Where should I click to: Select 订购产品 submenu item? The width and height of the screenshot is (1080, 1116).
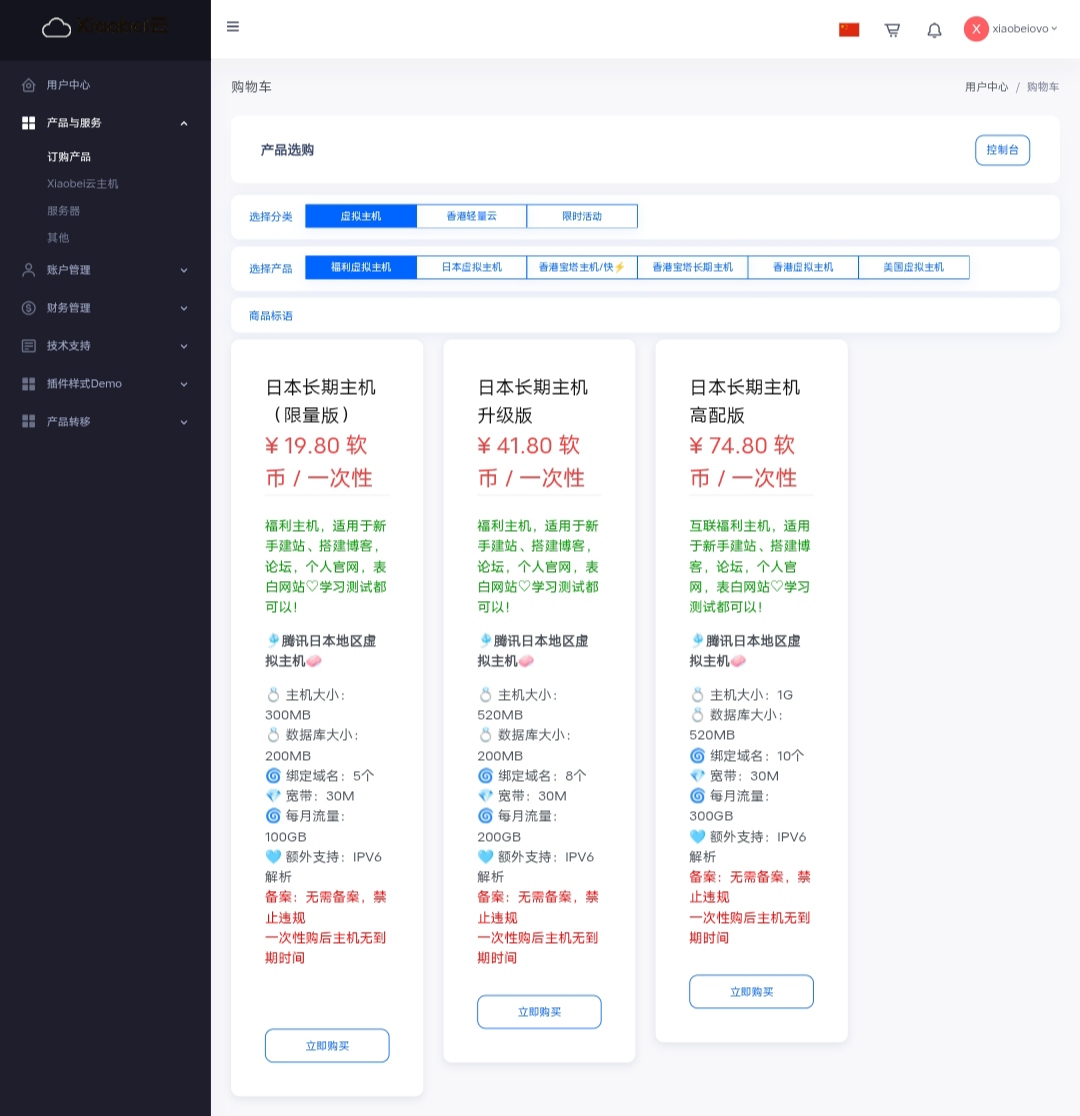click(x=69, y=157)
